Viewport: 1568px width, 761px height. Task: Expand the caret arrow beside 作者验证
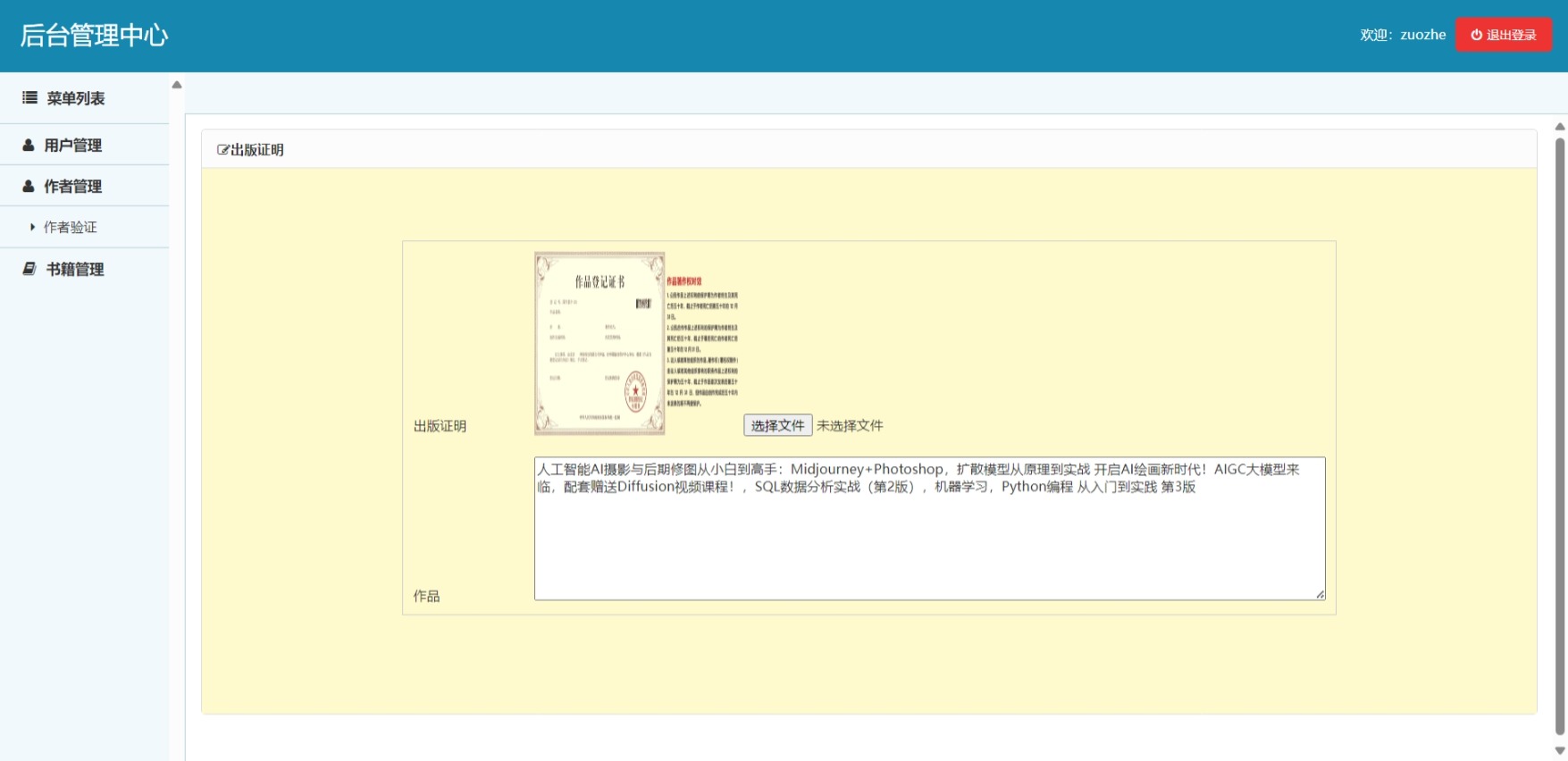point(33,227)
